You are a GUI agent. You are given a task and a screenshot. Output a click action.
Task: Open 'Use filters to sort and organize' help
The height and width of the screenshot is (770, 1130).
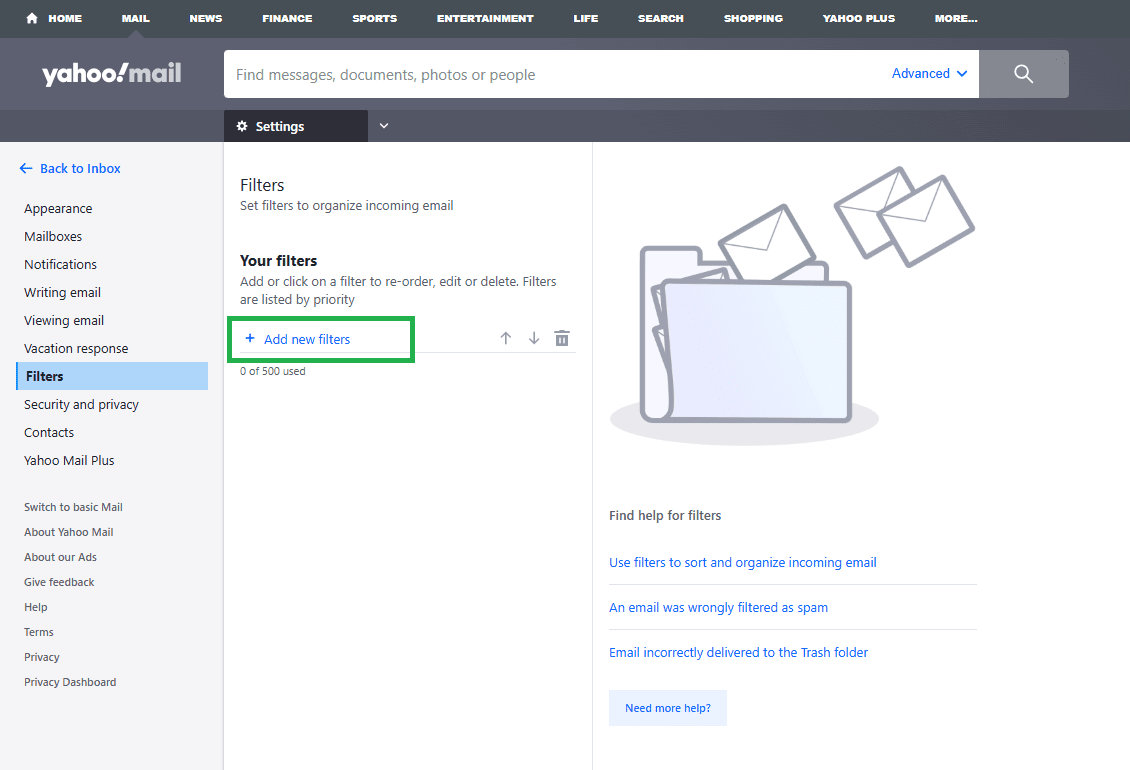pos(743,562)
